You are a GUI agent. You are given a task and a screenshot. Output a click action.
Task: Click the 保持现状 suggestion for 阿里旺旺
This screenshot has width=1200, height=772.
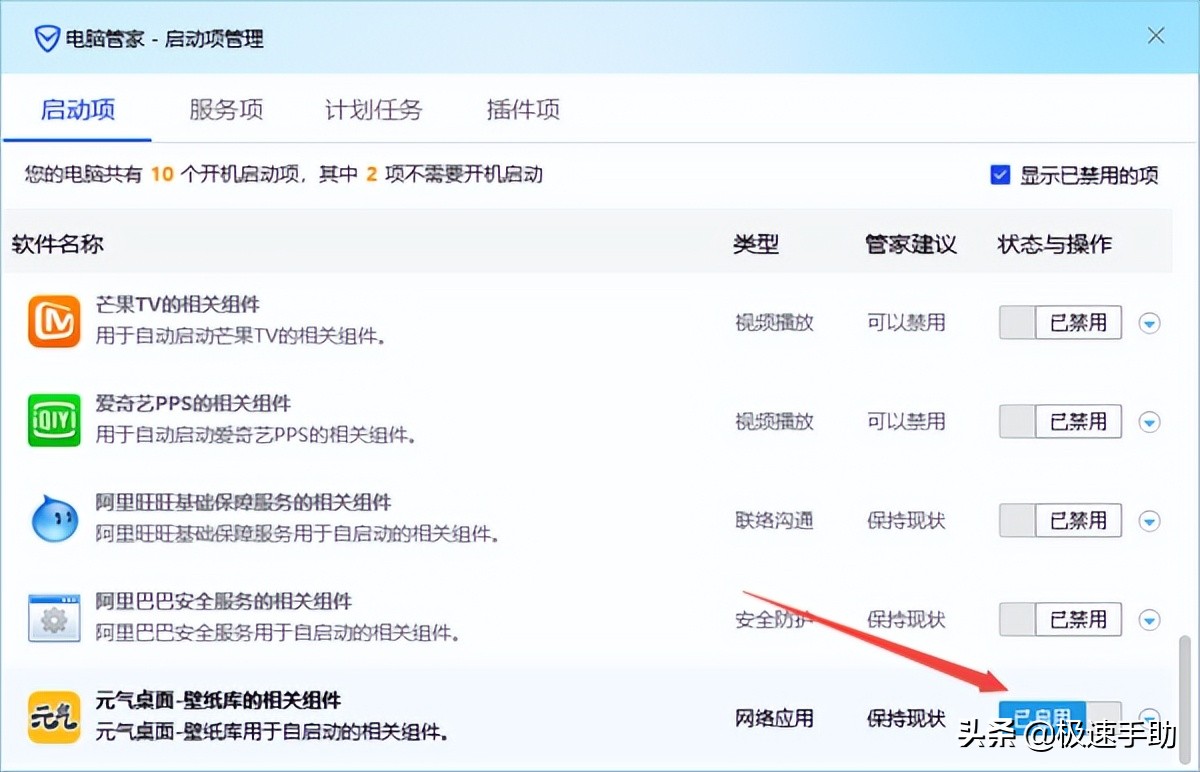(905, 520)
